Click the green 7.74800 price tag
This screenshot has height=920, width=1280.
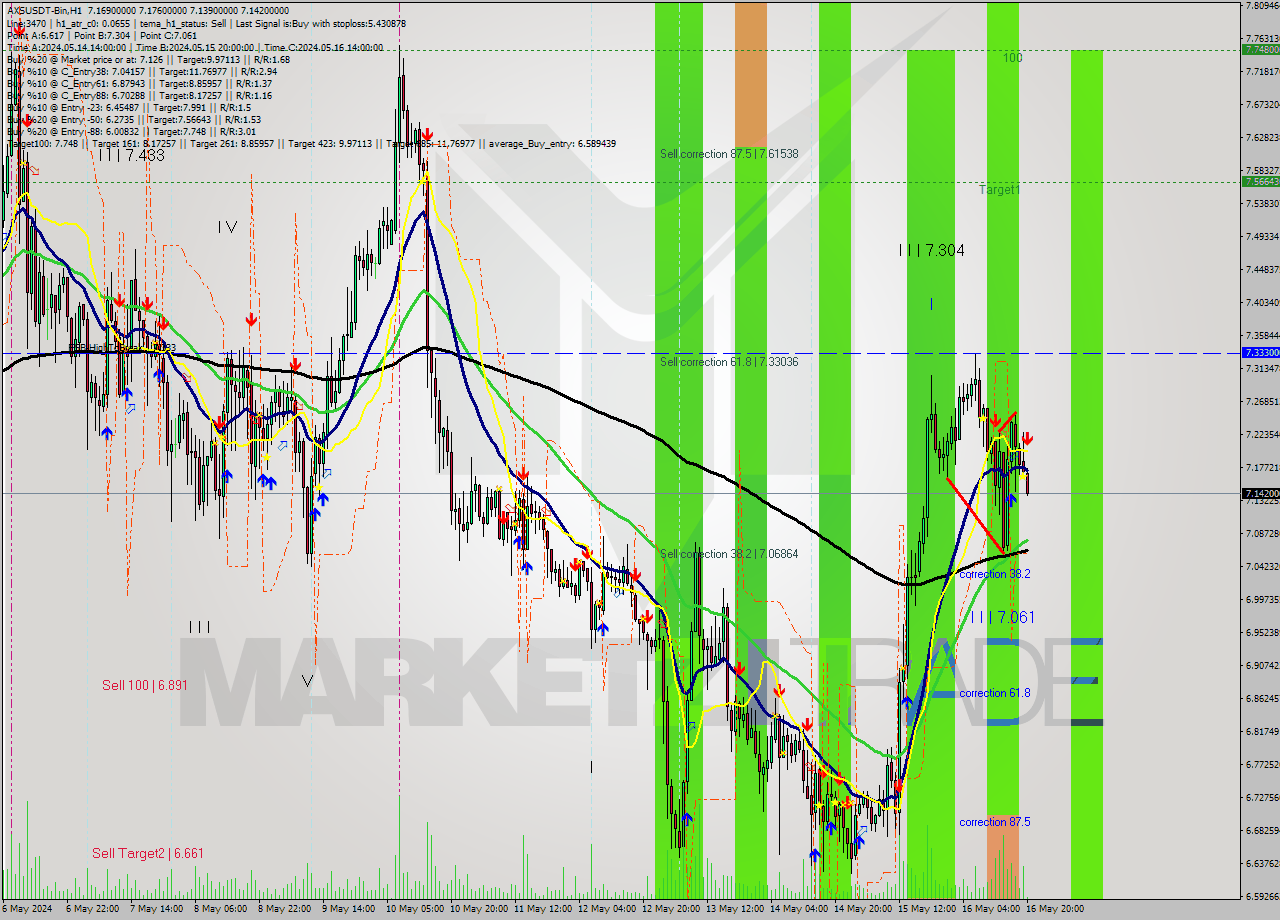[1260, 49]
